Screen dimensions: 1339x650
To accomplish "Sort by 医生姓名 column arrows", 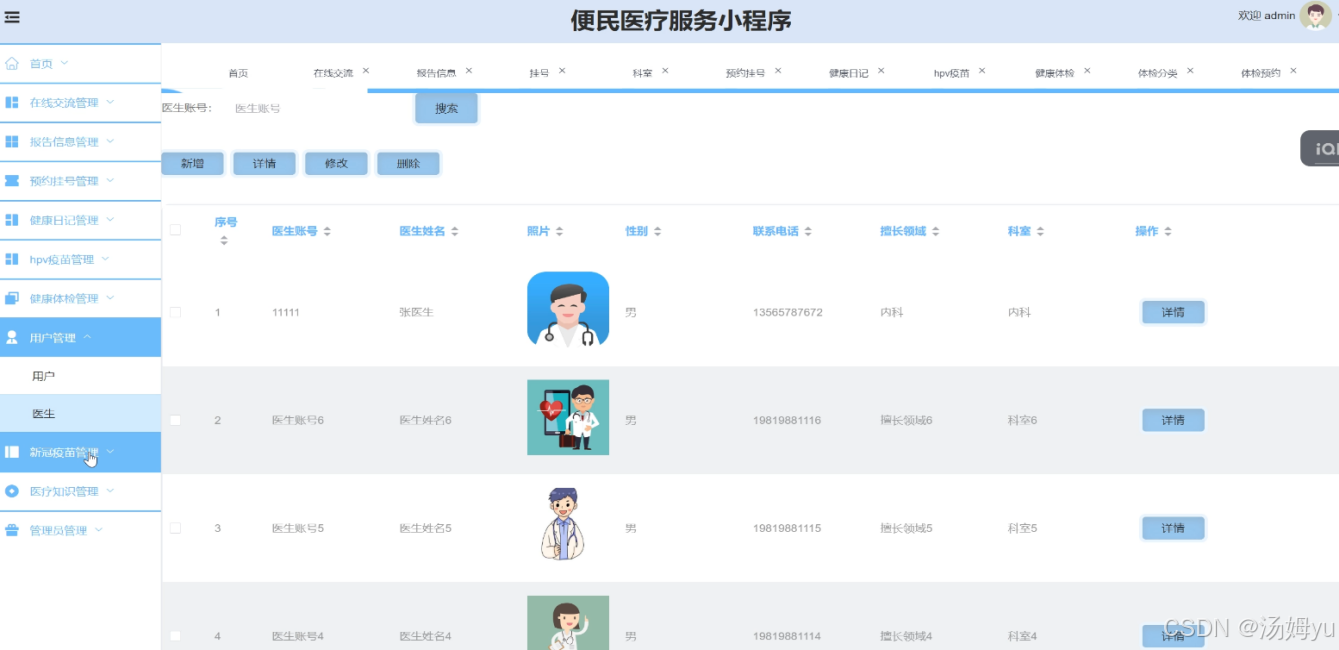I will point(454,231).
